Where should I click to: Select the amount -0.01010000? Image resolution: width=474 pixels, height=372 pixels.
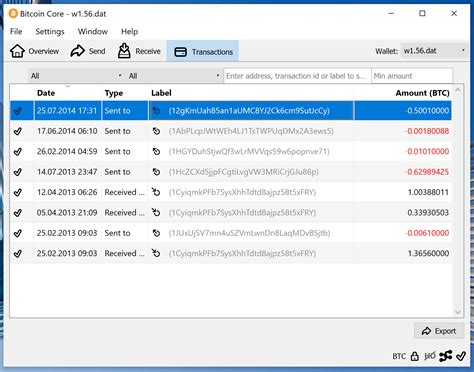pyautogui.click(x=427, y=151)
